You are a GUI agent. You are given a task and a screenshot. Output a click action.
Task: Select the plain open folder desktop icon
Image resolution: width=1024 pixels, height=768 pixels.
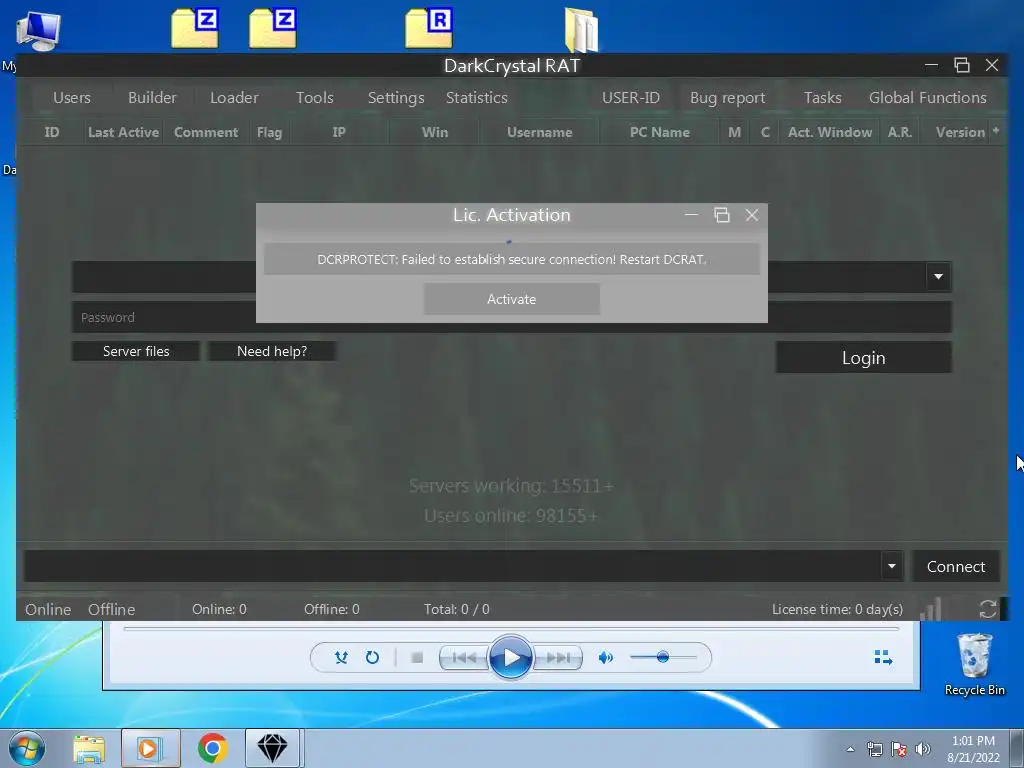581,29
